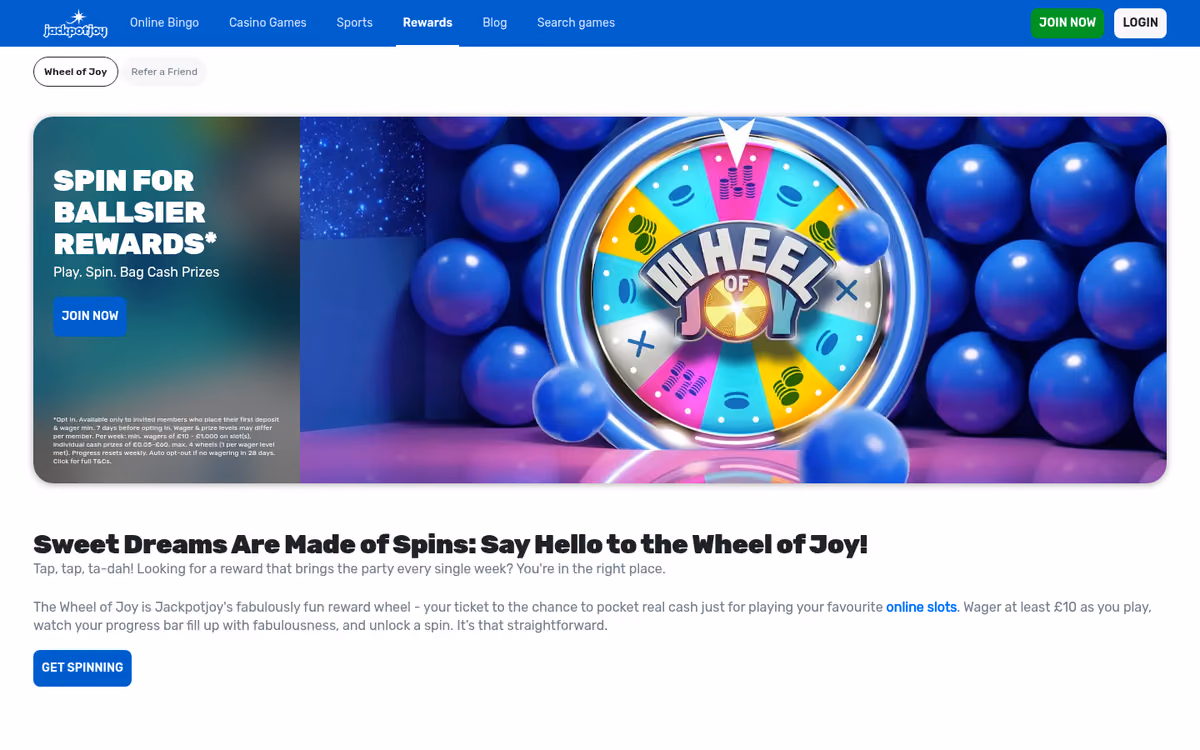The height and width of the screenshot is (750, 1200).
Task: Visit the Blog page
Action: point(495,22)
